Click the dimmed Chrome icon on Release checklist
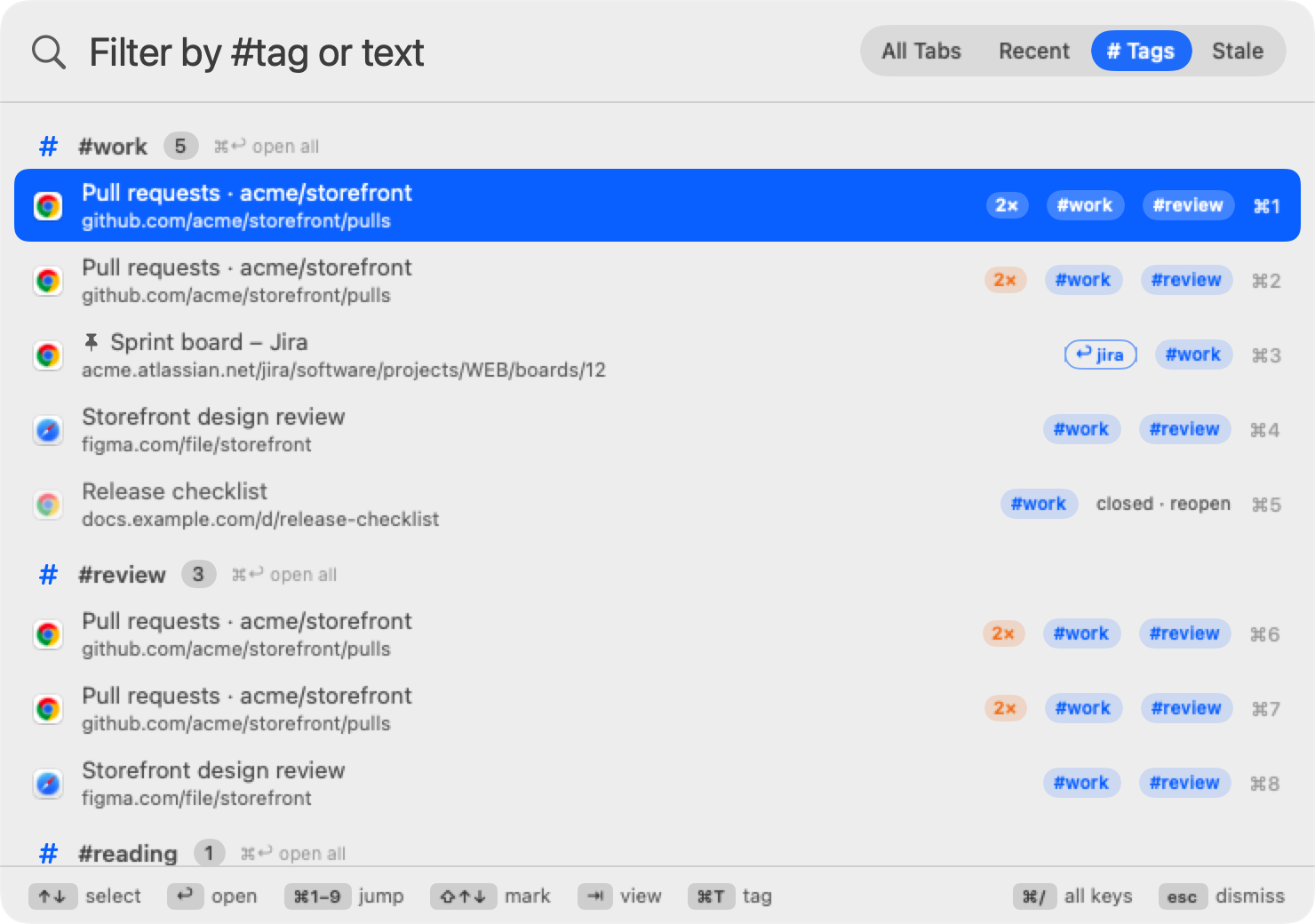The width and height of the screenshot is (1315, 924). point(48,505)
